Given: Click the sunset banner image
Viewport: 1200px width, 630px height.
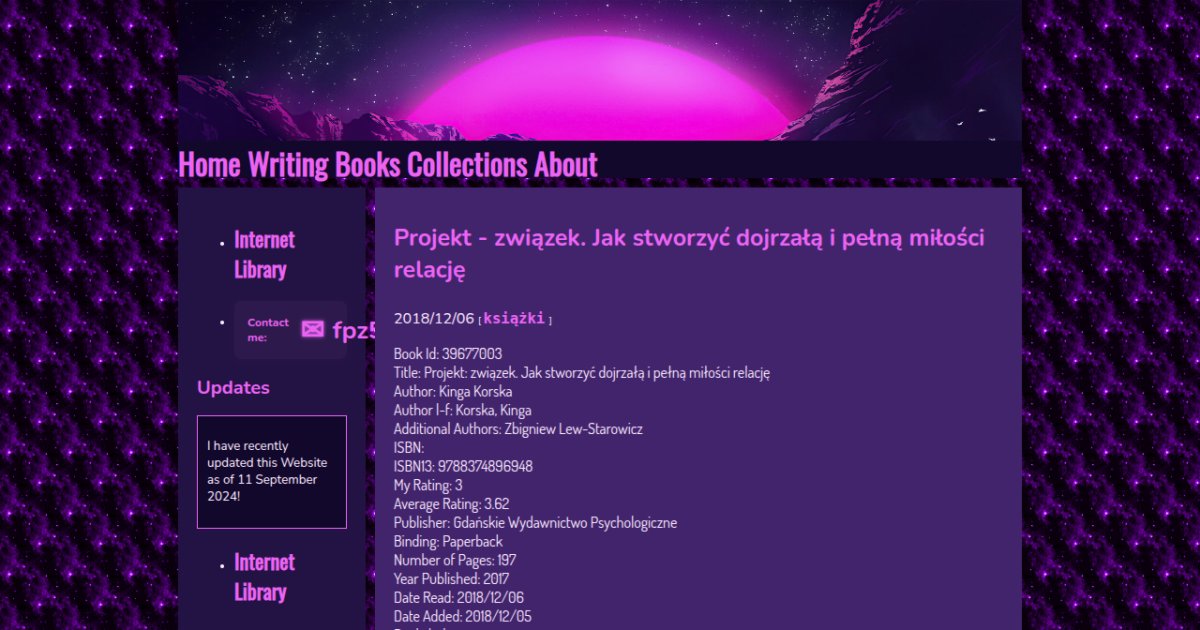Looking at the screenshot, I should click(600, 70).
